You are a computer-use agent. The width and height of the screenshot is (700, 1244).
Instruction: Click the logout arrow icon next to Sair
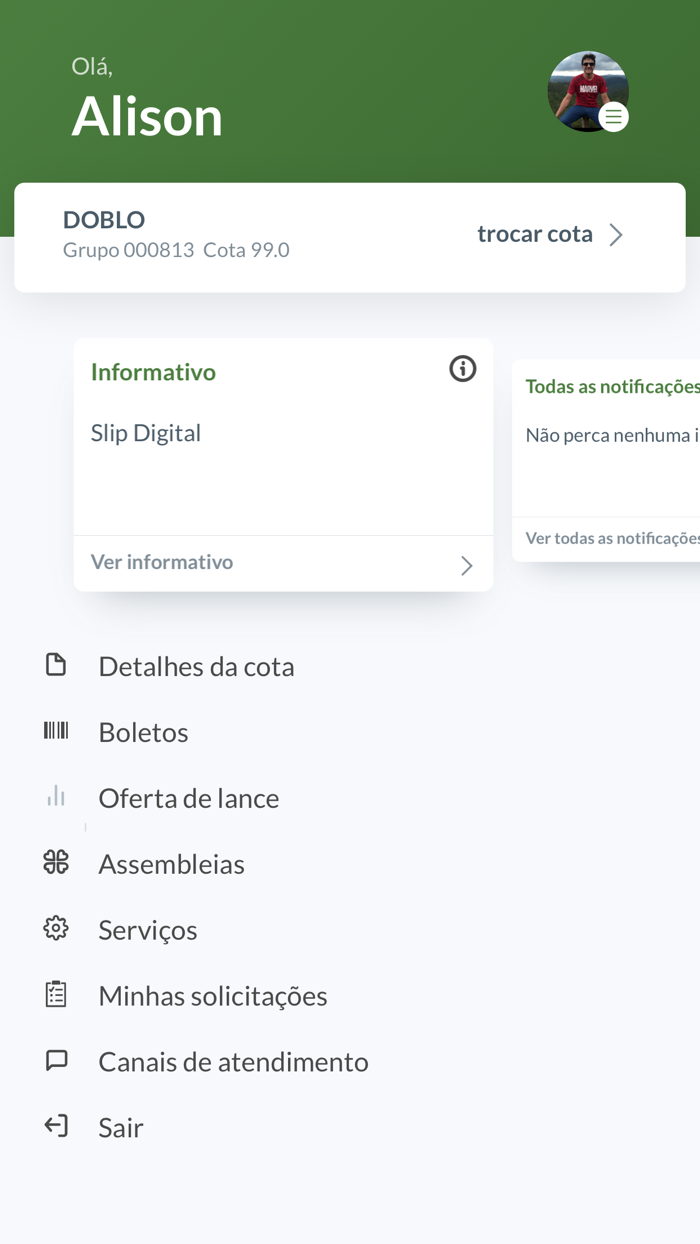pos(57,1126)
